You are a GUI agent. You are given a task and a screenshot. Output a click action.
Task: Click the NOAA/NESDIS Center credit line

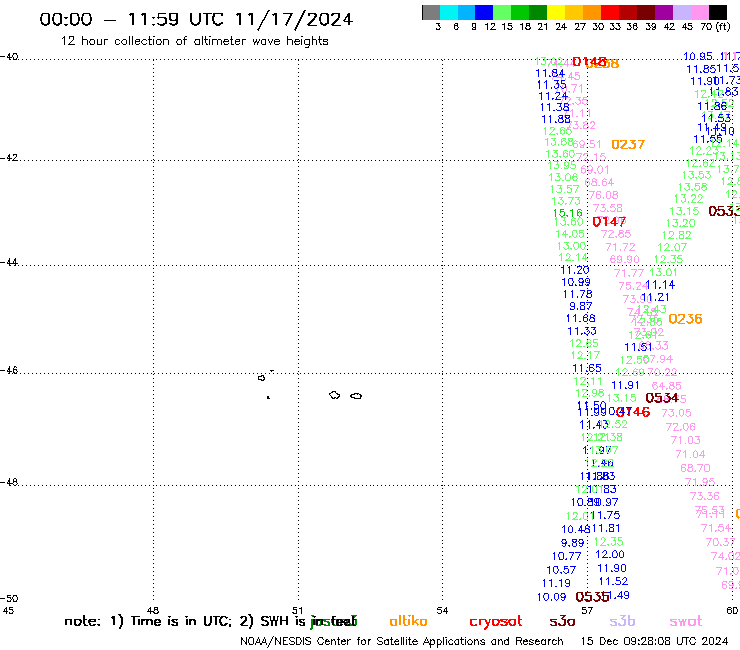pos(402,642)
